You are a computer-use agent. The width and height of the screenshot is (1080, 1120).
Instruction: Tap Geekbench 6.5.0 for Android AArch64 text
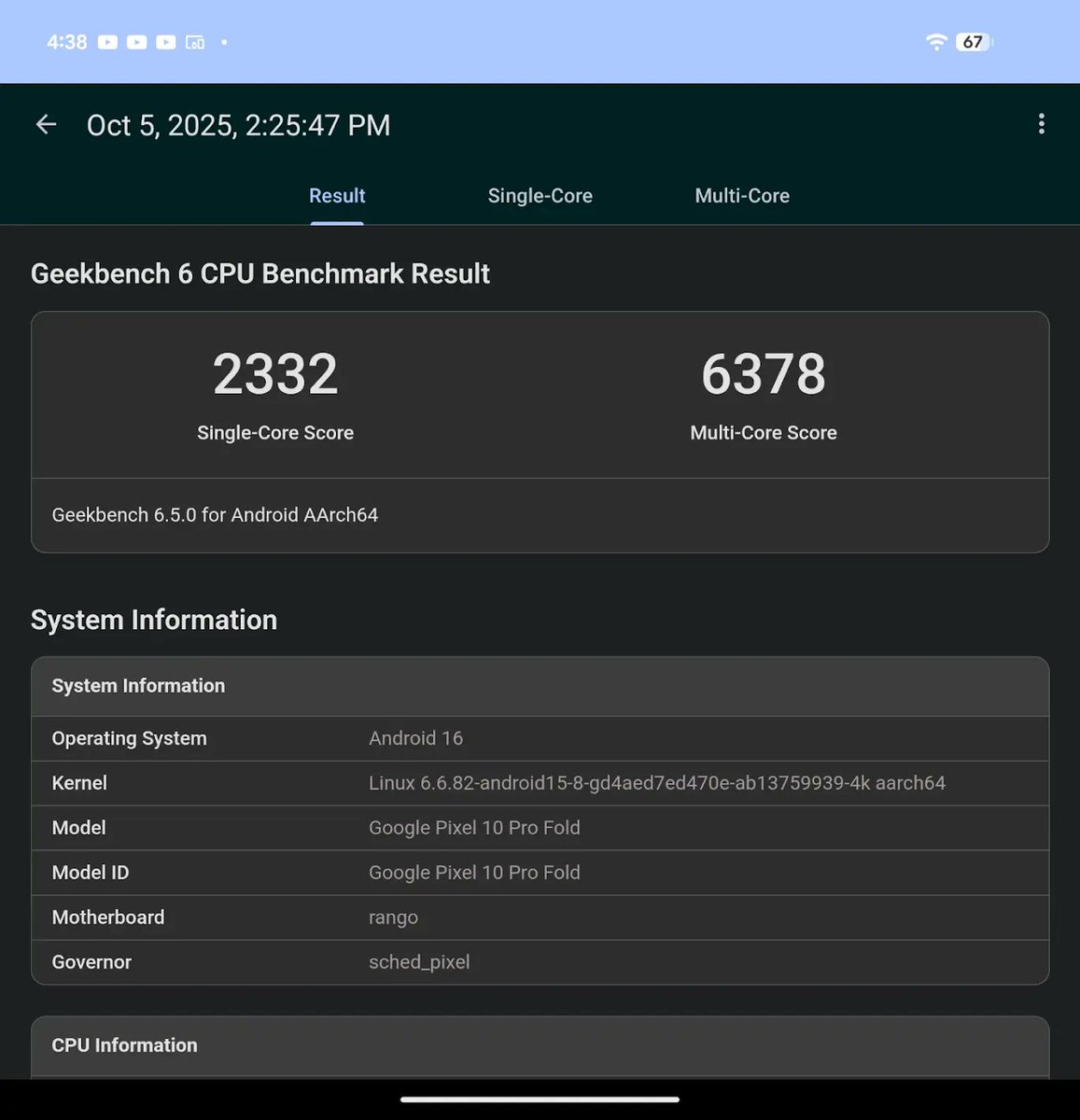216,515
